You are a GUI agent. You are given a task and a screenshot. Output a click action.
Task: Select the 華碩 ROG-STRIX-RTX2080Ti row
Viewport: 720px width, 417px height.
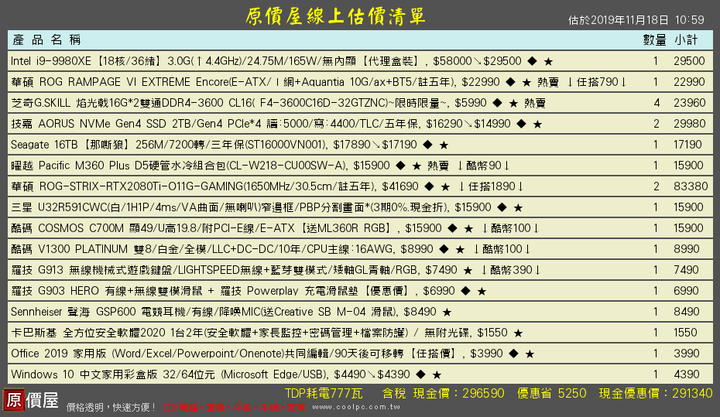tap(360, 186)
